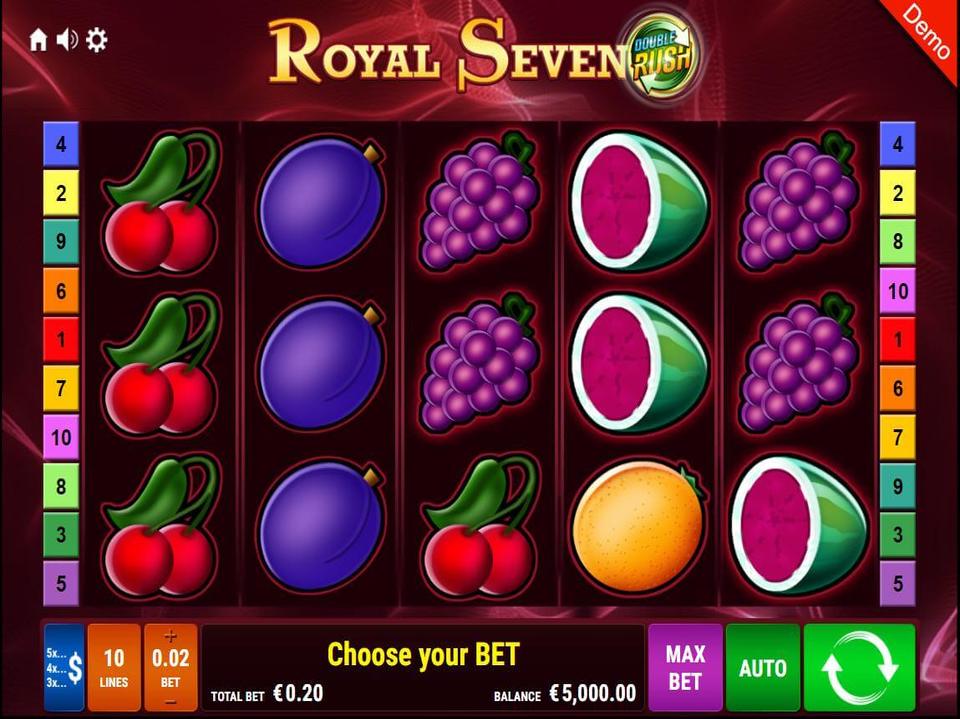Click left pink payline 10 marker
The image size is (960, 719).
tap(61, 437)
